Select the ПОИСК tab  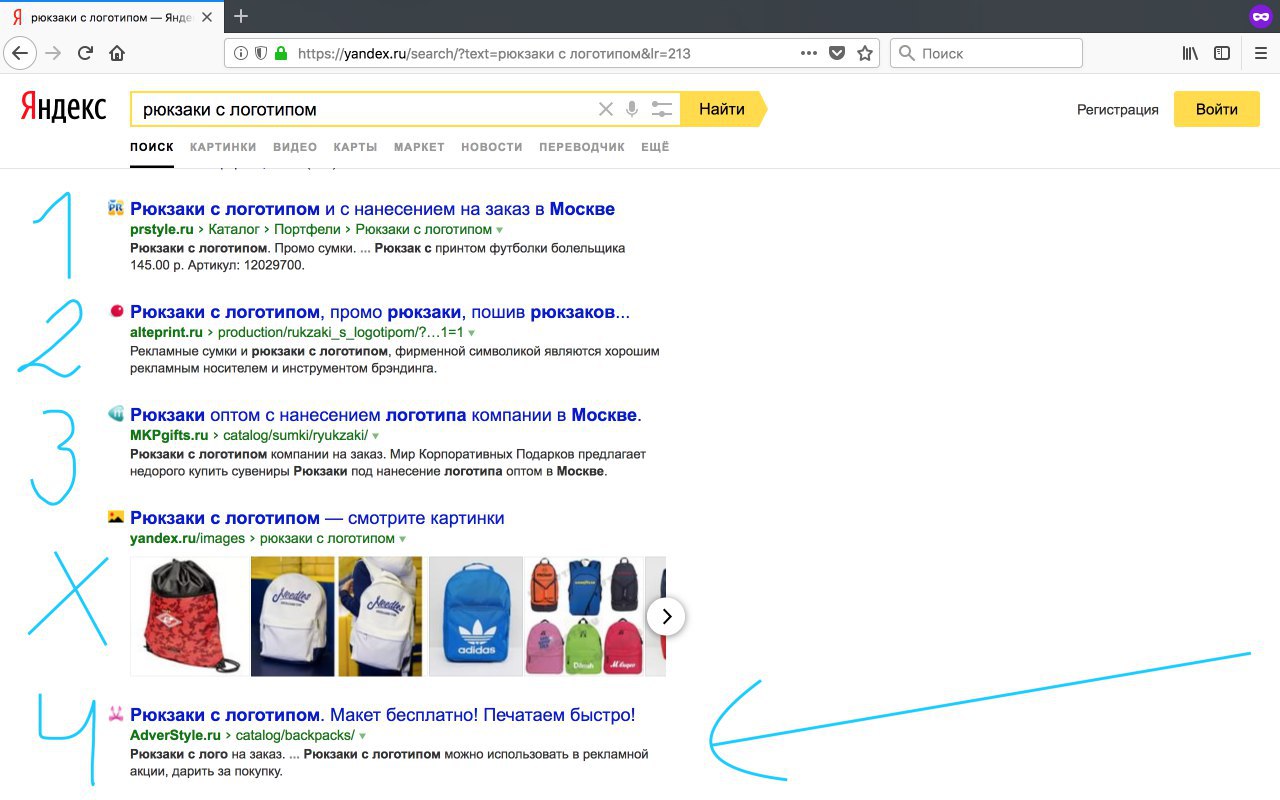[x=152, y=147]
